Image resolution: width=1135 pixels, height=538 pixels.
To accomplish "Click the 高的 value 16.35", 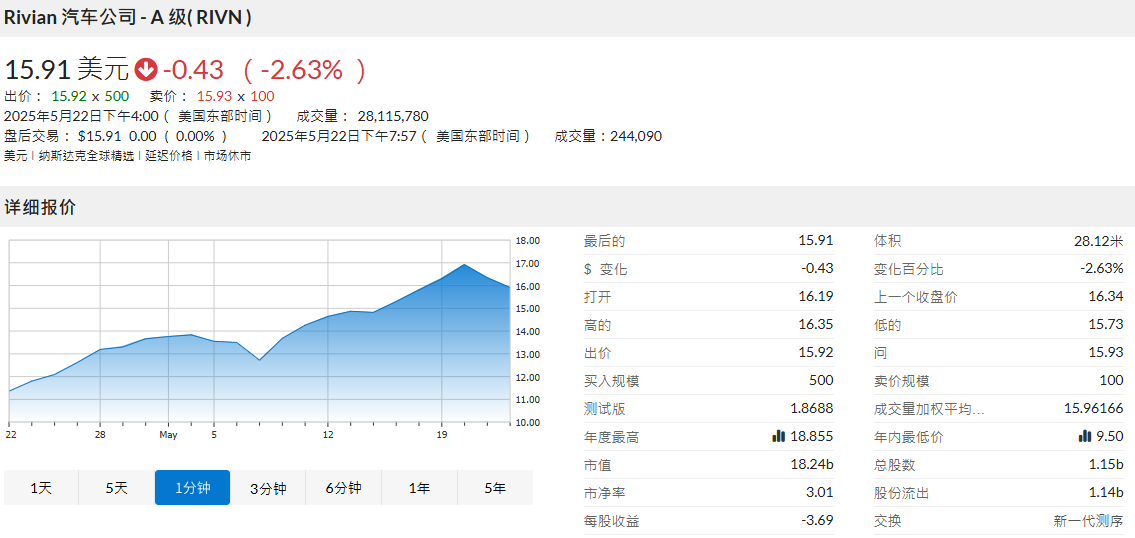I will (818, 325).
